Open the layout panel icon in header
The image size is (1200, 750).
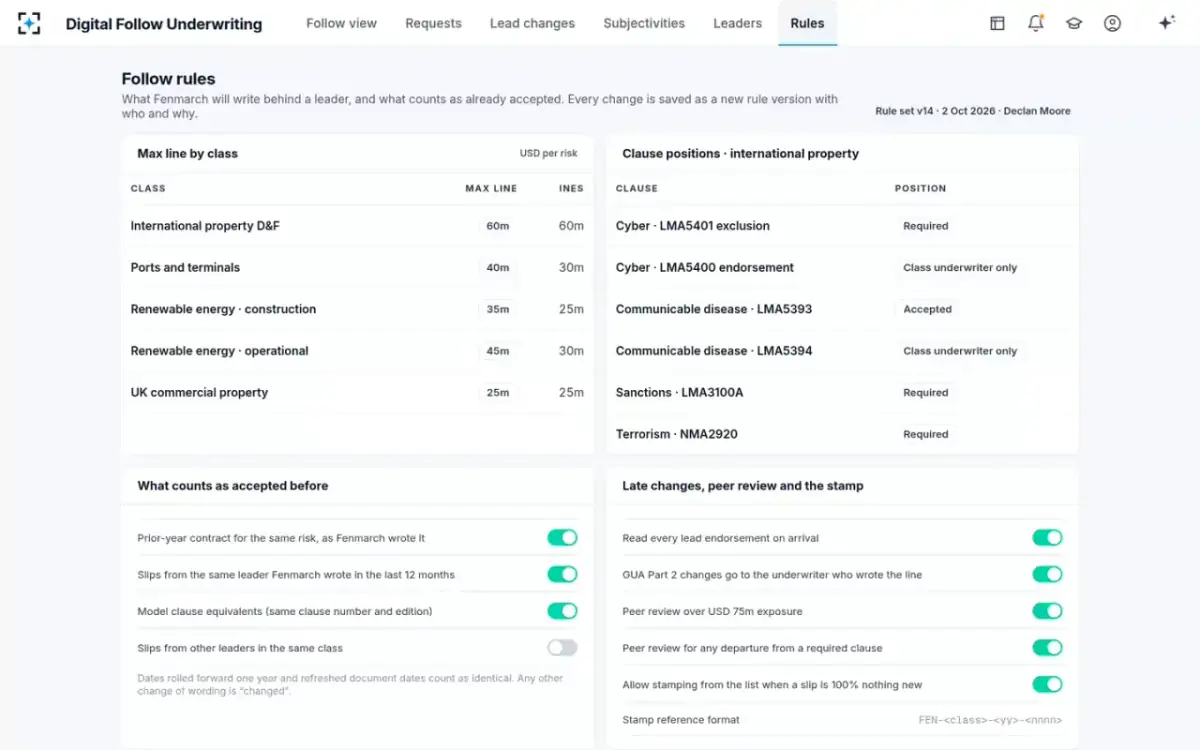tap(997, 23)
